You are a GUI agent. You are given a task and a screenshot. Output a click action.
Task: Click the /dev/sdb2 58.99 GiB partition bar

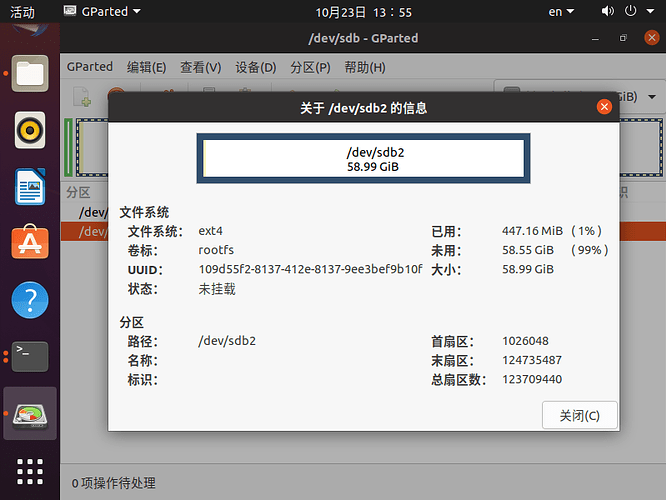[x=361, y=159]
